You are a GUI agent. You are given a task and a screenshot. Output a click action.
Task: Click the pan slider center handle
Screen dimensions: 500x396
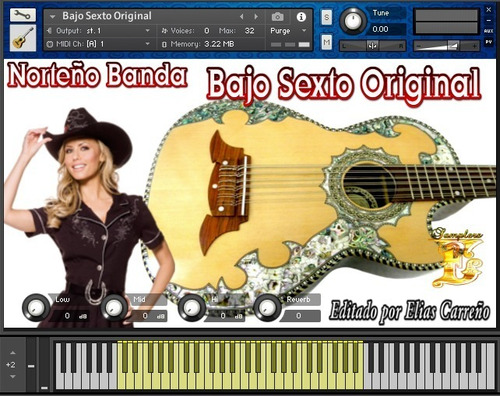point(372,46)
